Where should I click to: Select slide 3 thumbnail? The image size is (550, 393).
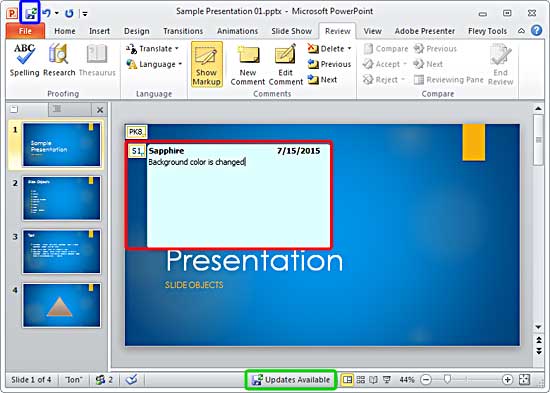tap(62, 252)
